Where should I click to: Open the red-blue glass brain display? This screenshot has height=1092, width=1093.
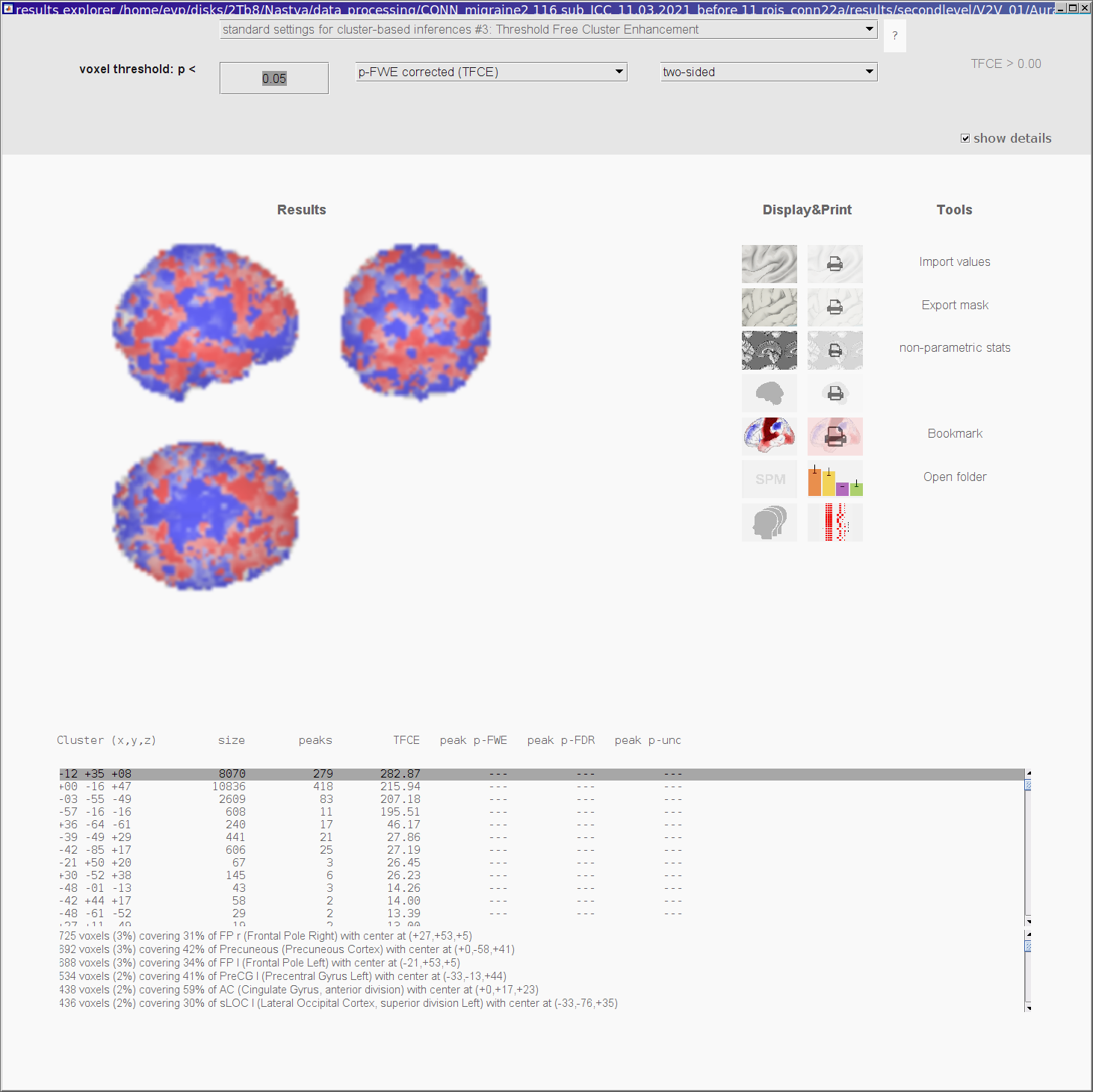[x=769, y=436]
